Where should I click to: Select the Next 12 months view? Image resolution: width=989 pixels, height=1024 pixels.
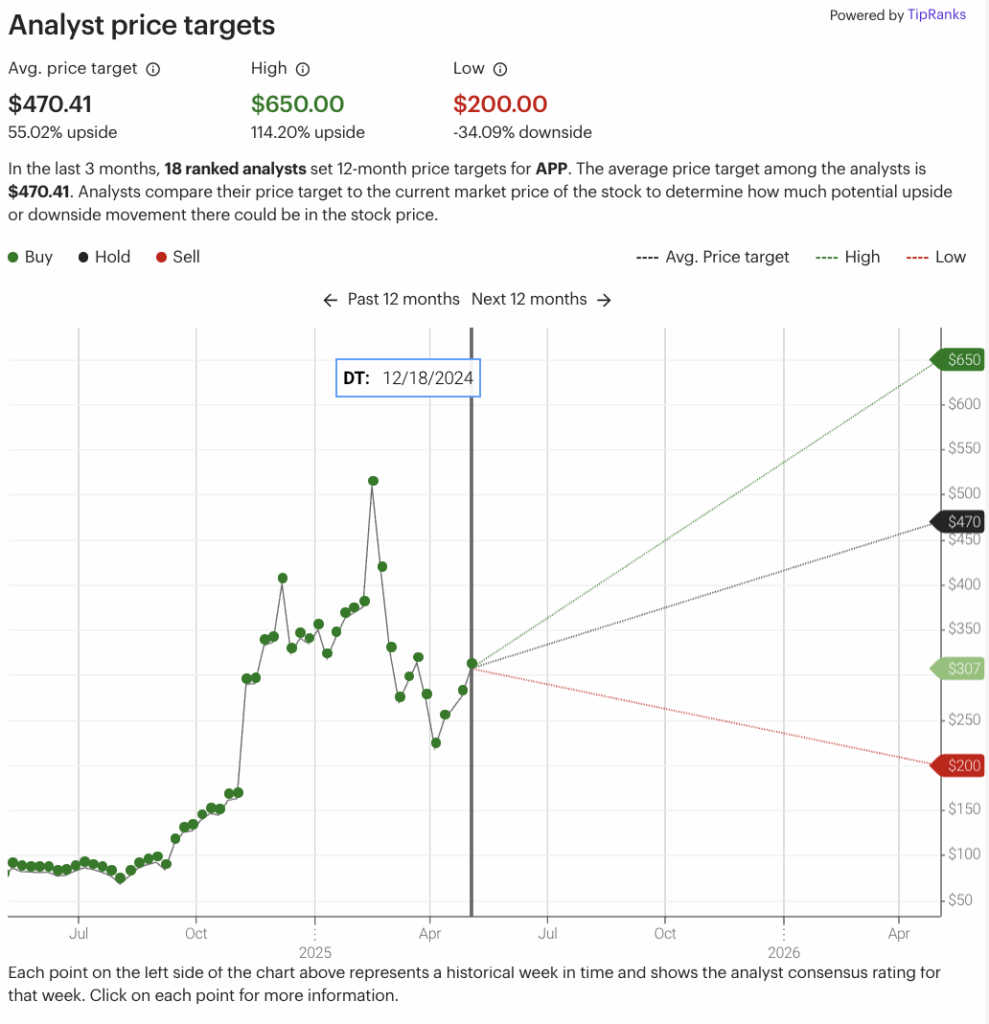529,299
